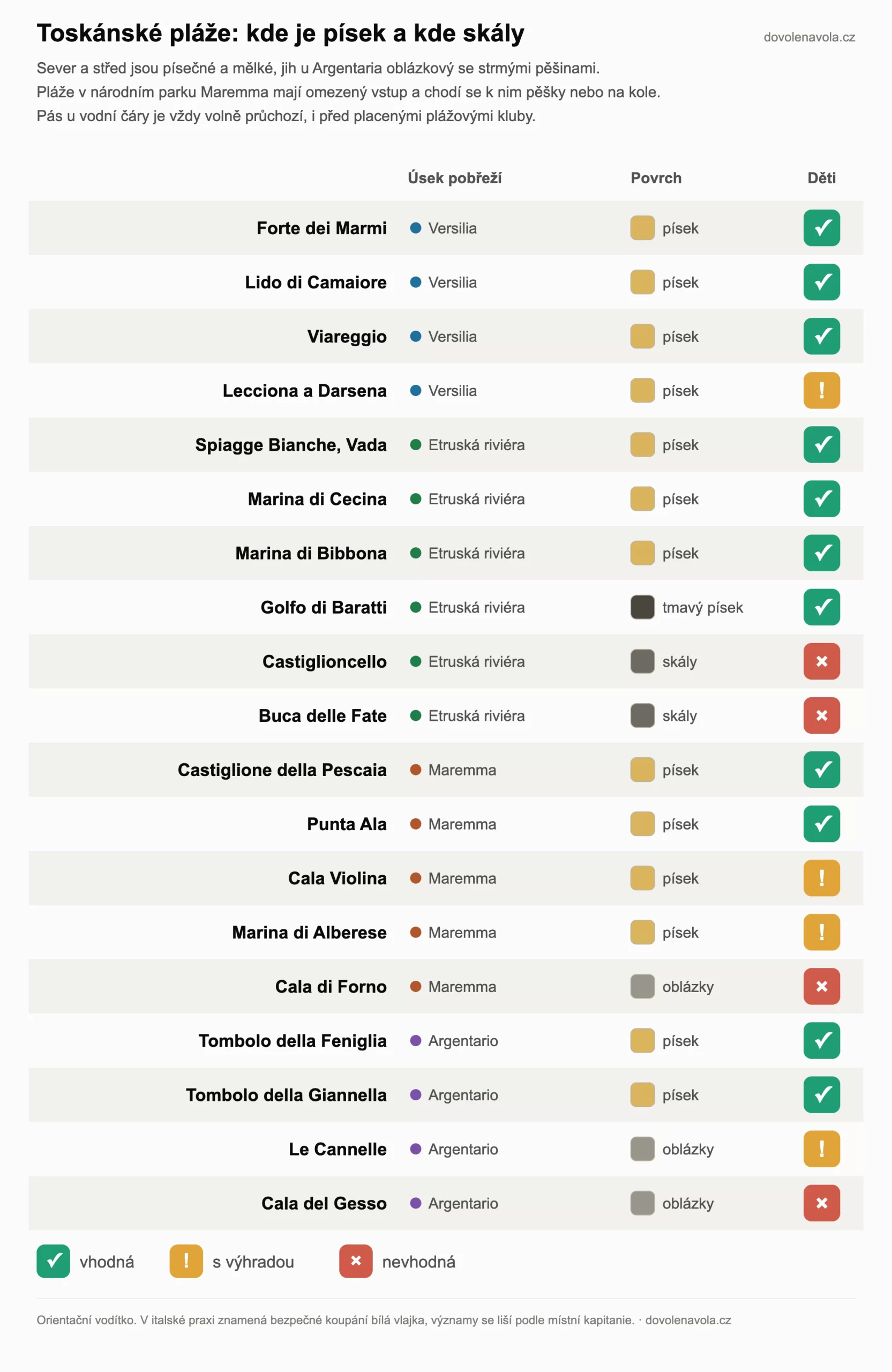892x1372 pixels.
Task: Click the 'Povrch' column header
Action: (x=656, y=178)
